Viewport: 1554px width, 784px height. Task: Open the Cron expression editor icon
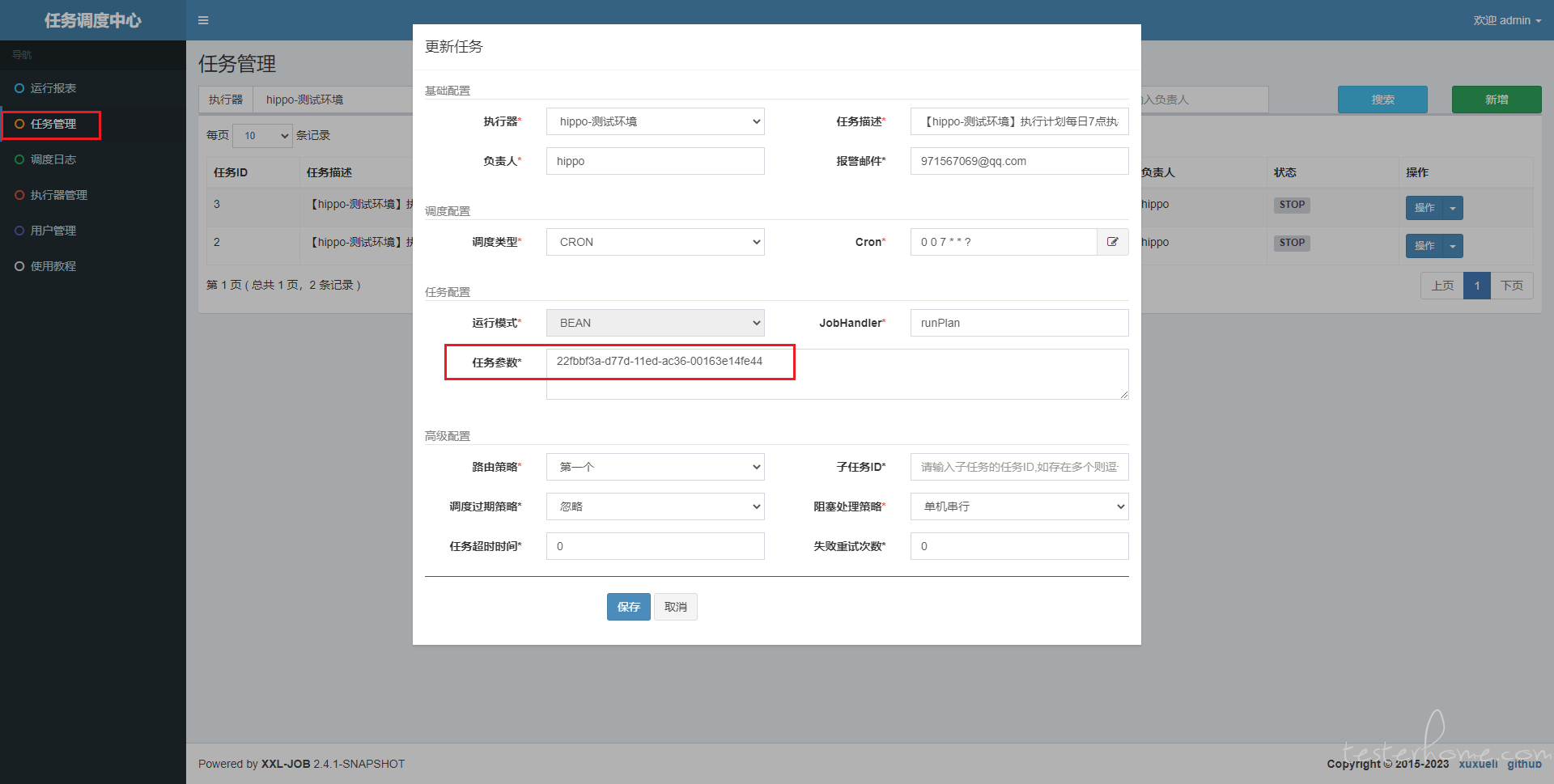[x=1113, y=242]
